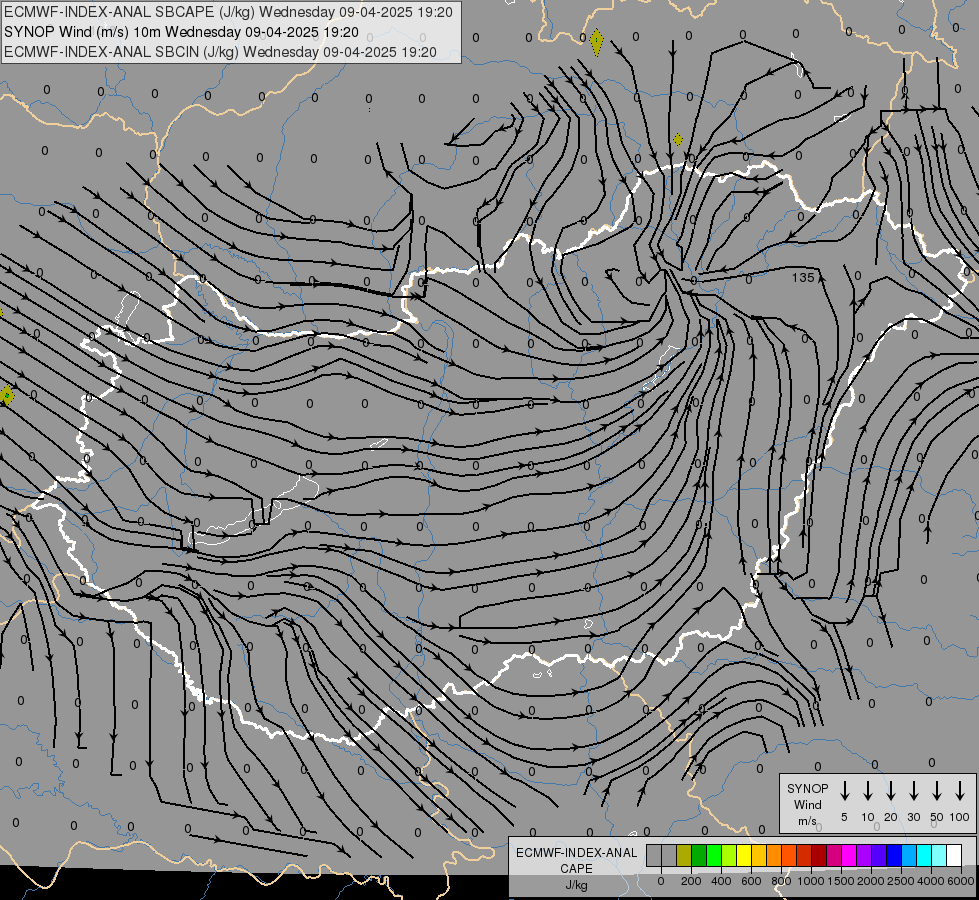Click the m/s unit in wind legend
Screen dimensions: 979x900
(807, 821)
